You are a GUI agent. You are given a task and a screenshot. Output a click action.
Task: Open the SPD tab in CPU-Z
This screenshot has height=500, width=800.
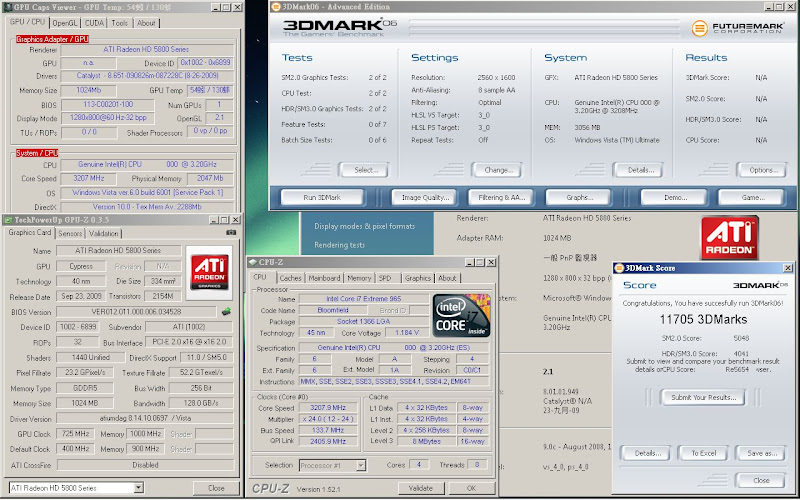pos(385,278)
